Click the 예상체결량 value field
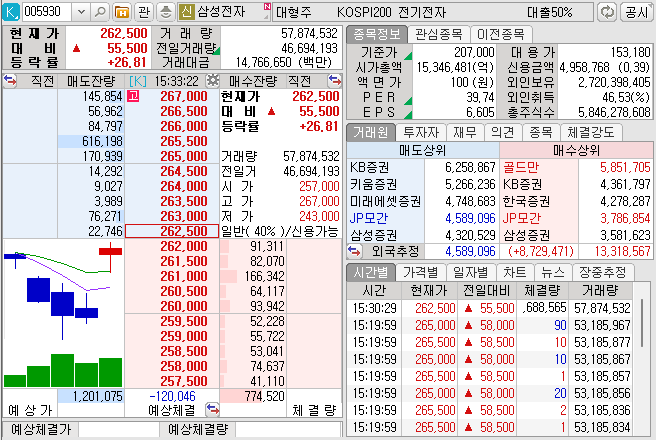 pyautogui.click(x=288, y=429)
